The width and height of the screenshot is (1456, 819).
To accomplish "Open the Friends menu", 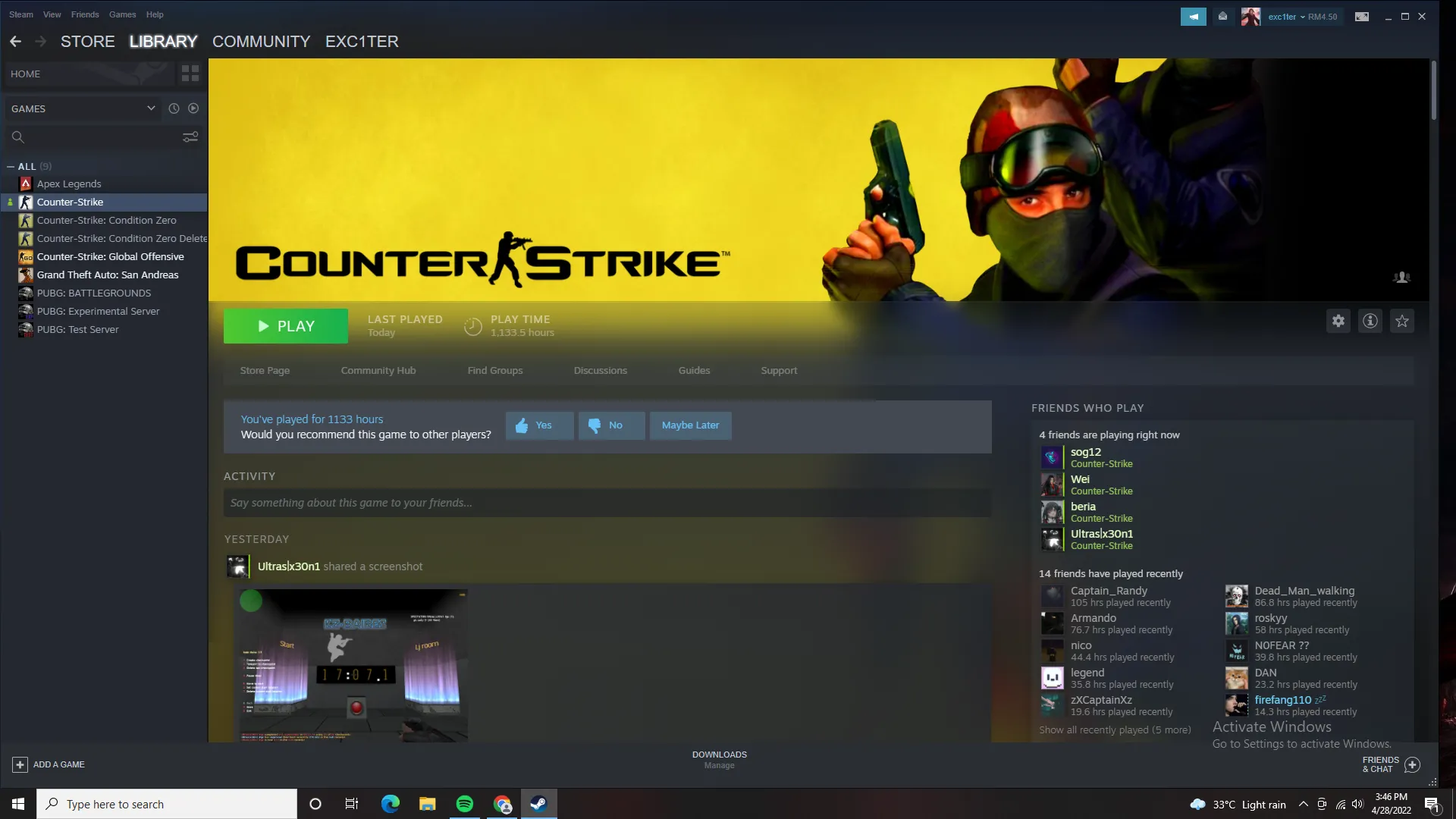I will pos(85,14).
